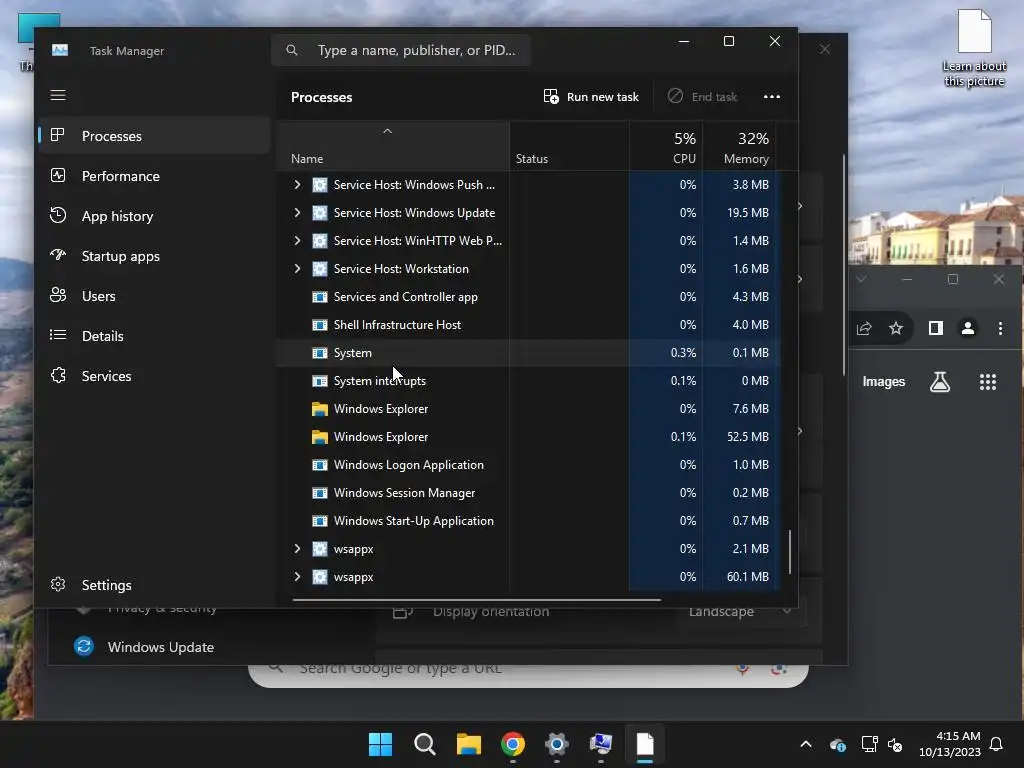This screenshot has height=768, width=1024.
Task: Switch to Chrome from taskbar
Action: coord(513,744)
